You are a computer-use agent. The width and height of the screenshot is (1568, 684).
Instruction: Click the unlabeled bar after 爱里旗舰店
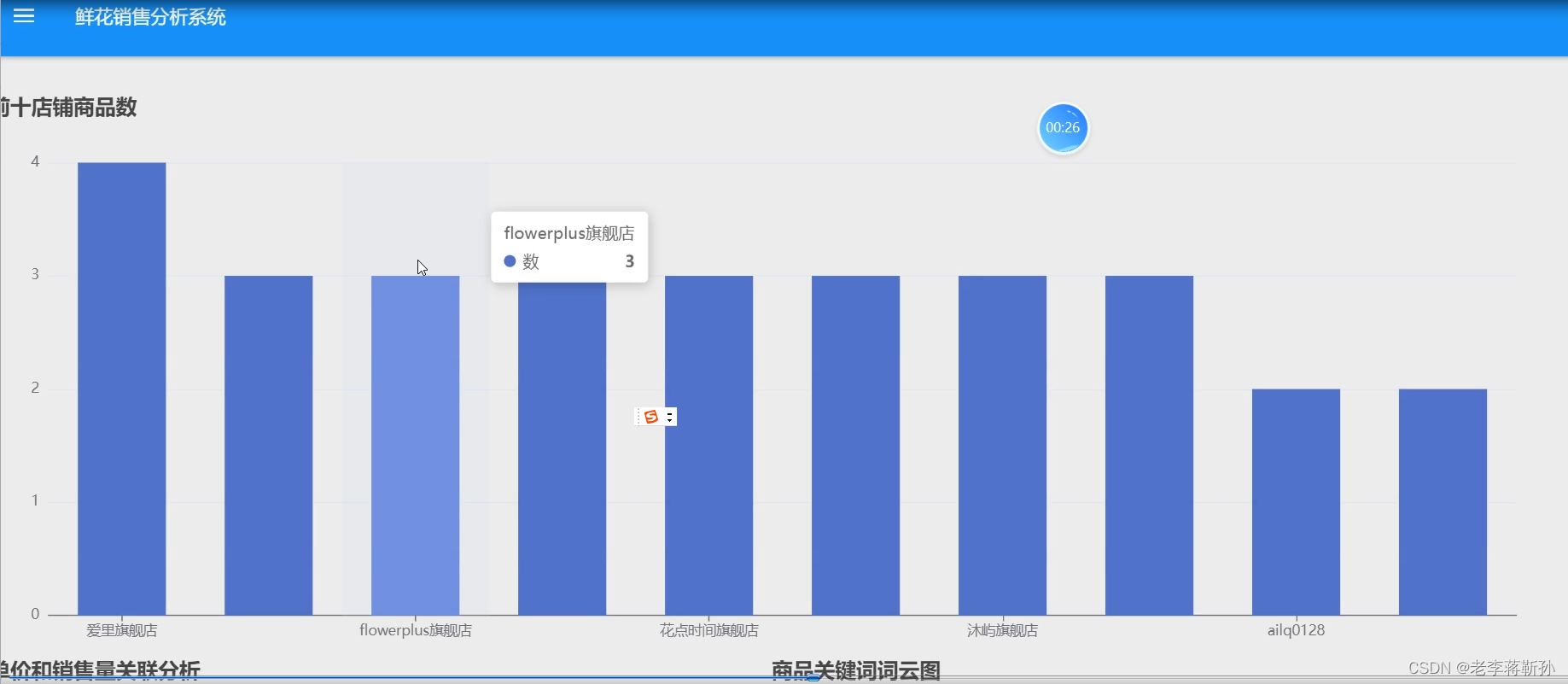click(269, 445)
